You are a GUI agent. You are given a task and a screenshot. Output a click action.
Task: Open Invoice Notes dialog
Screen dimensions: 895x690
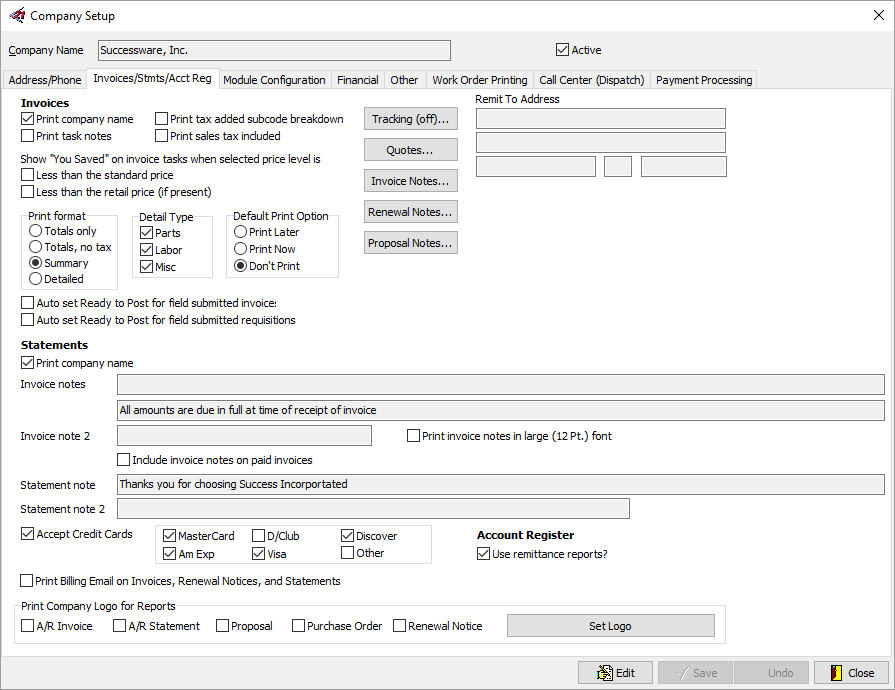[x=411, y=181]
